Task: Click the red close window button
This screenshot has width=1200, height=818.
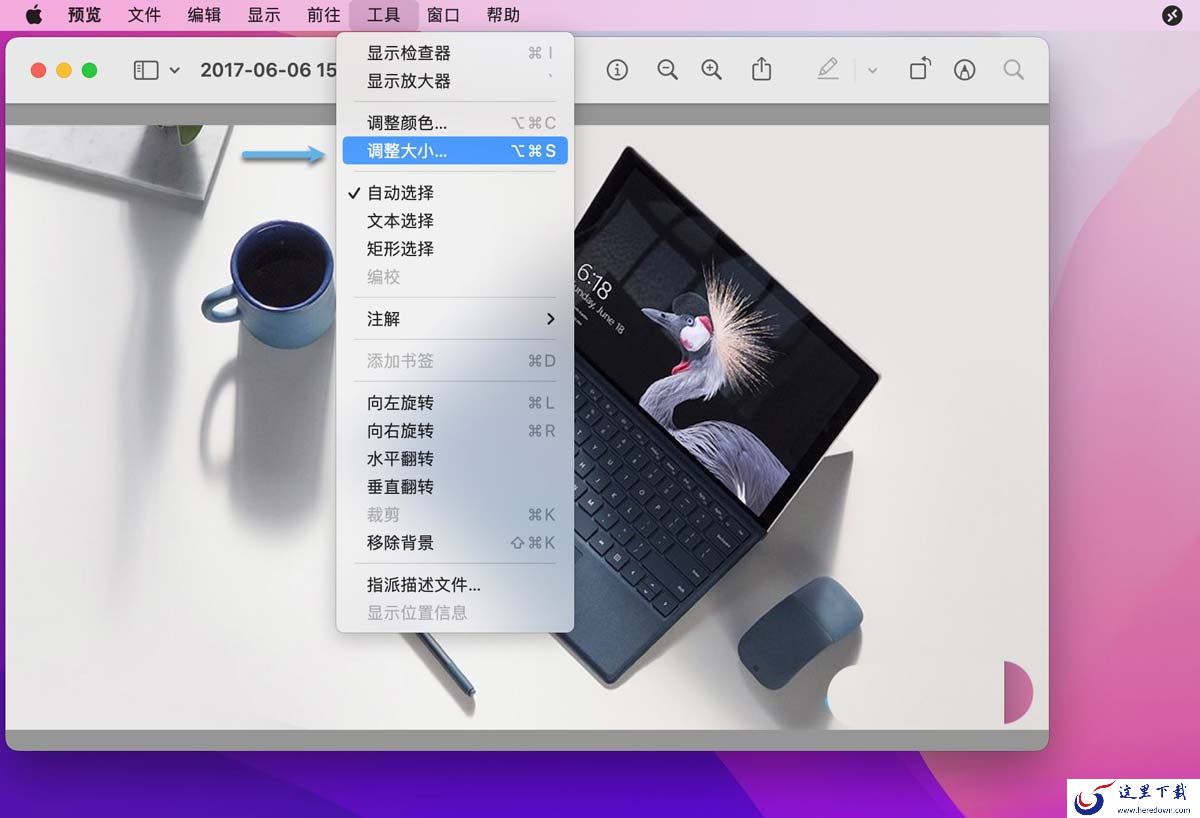Action: tap(39, 70)
